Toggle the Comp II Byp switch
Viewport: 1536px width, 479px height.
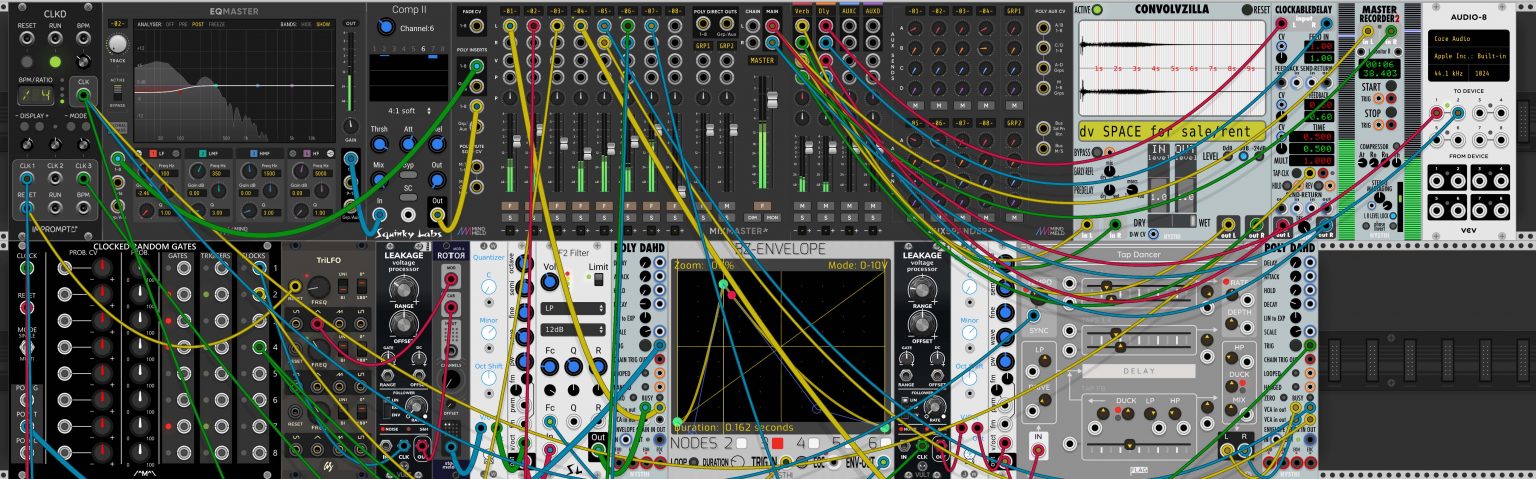click(x=408, y=175)
